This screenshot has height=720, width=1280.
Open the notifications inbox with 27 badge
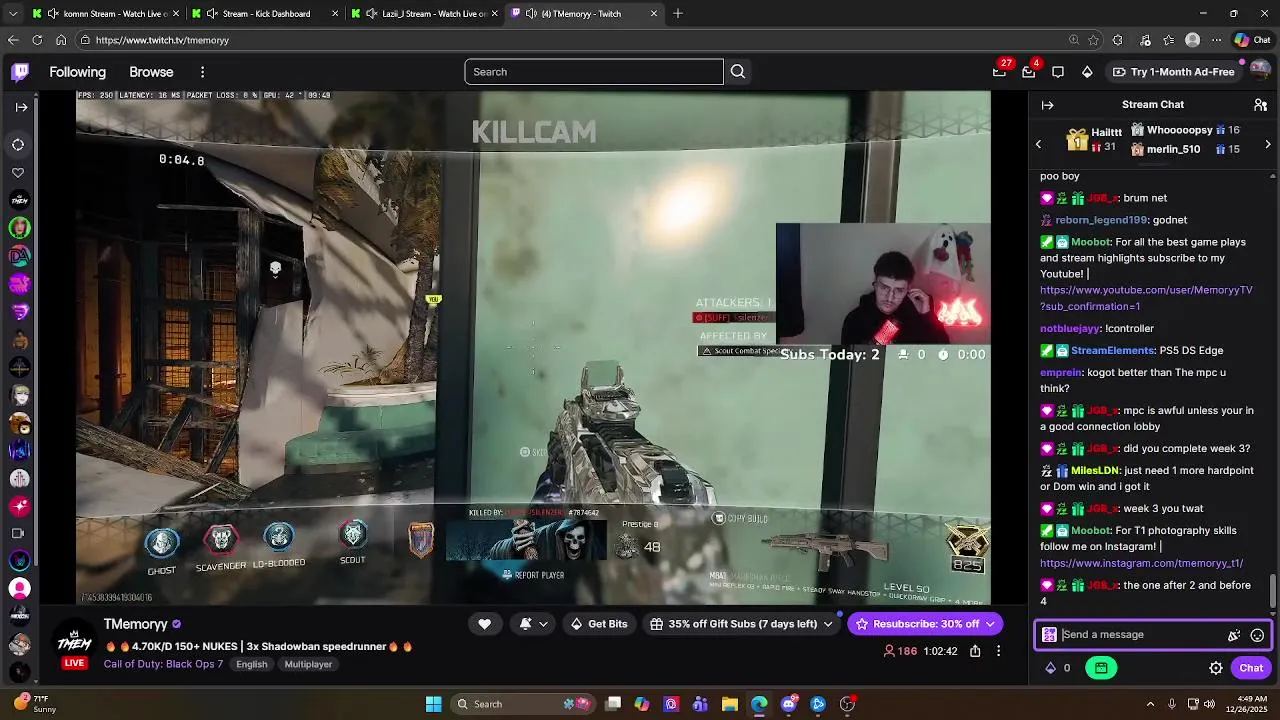[999, 72]
